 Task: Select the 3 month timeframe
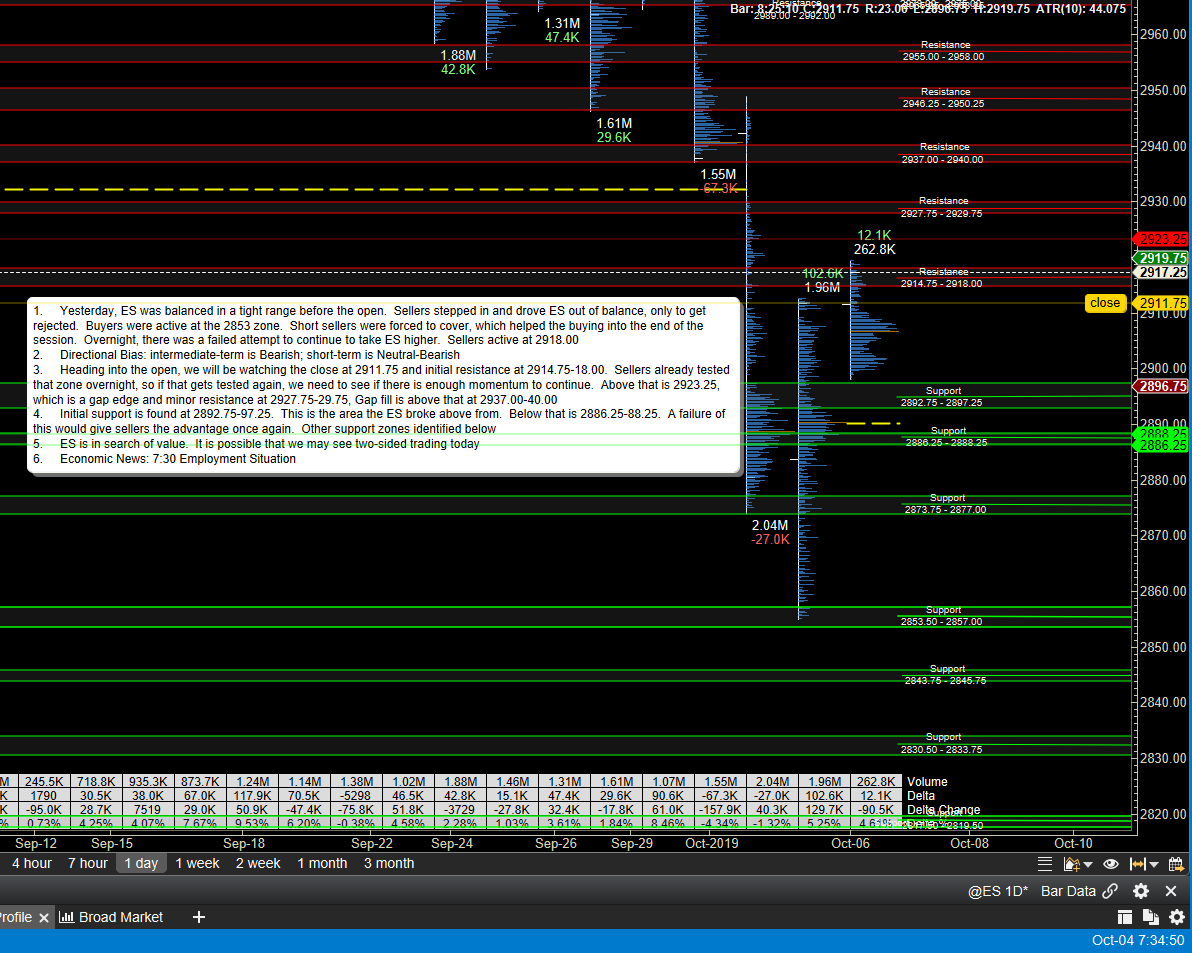(x=388, y=863)
